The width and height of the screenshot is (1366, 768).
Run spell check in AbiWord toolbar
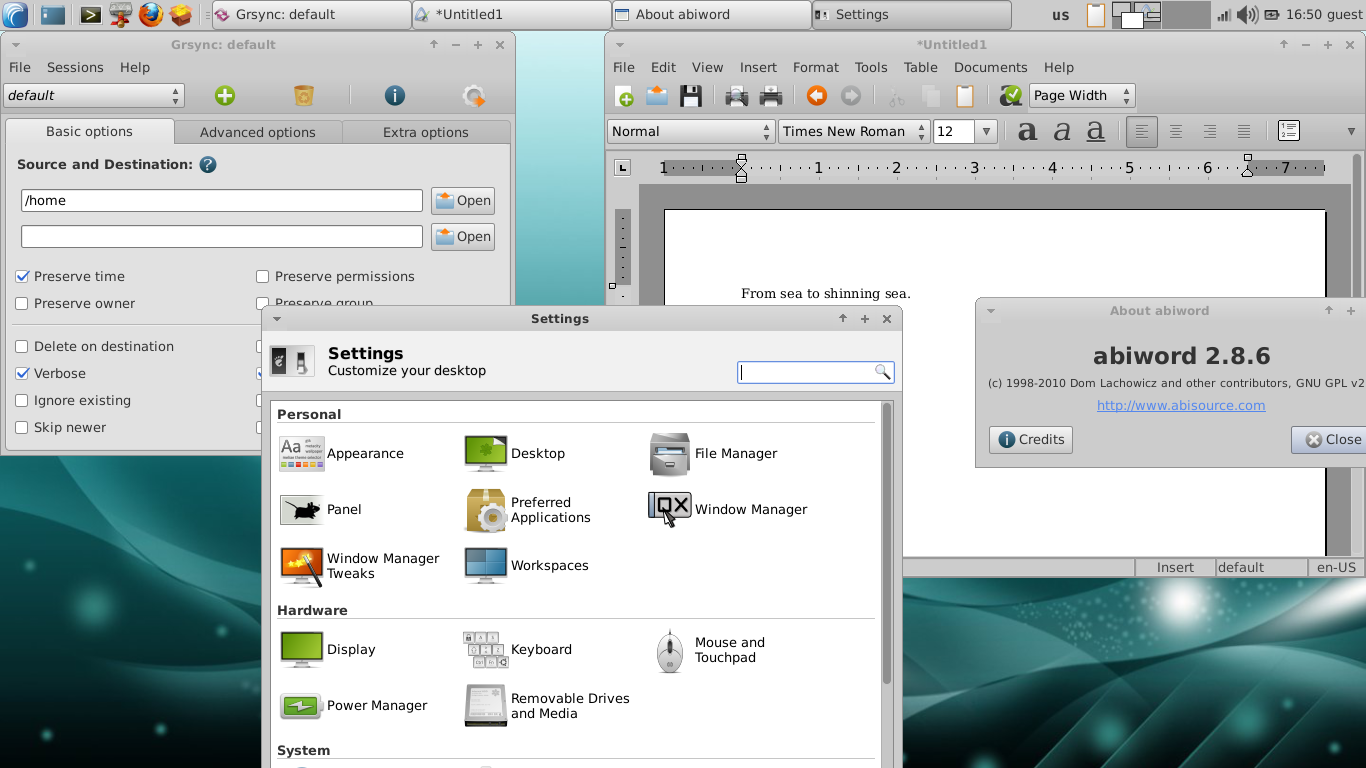tap(1011, 96)
